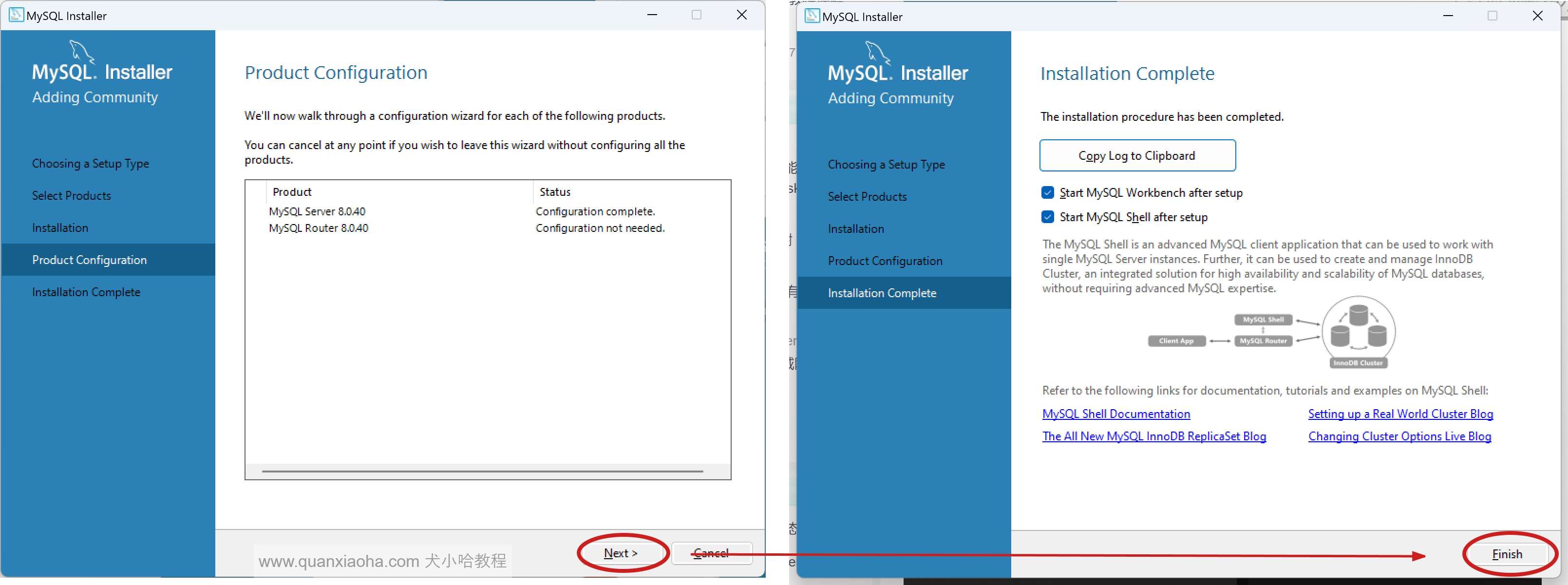Viewport: 1568px width, 585px height.
Task: Select Product Configuration step in left window sidebar
Action: point(108,260)
